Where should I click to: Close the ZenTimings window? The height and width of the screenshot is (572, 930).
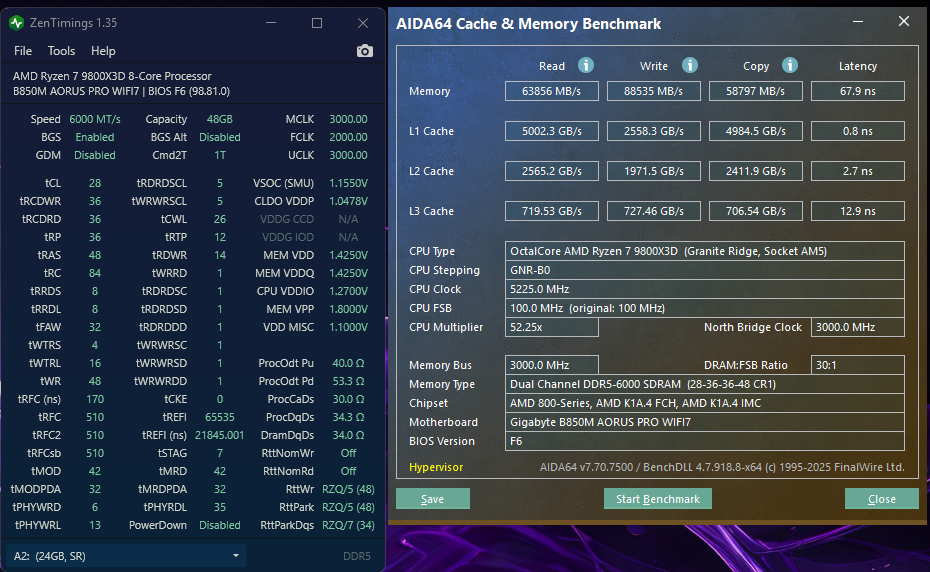363,23
